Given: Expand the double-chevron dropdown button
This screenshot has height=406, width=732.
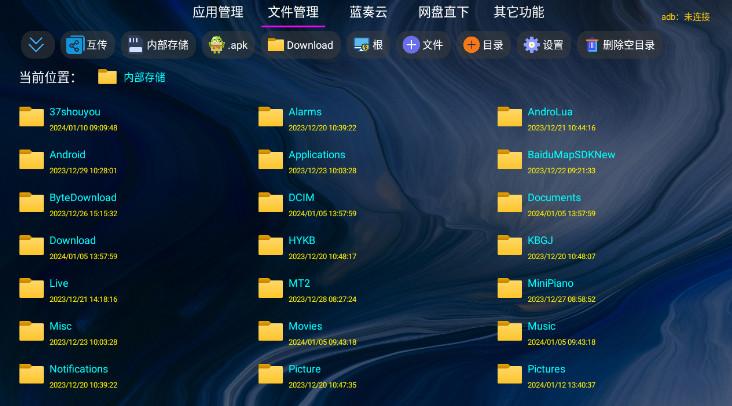Looking at the screenshot, I should (x=37, y=45).
